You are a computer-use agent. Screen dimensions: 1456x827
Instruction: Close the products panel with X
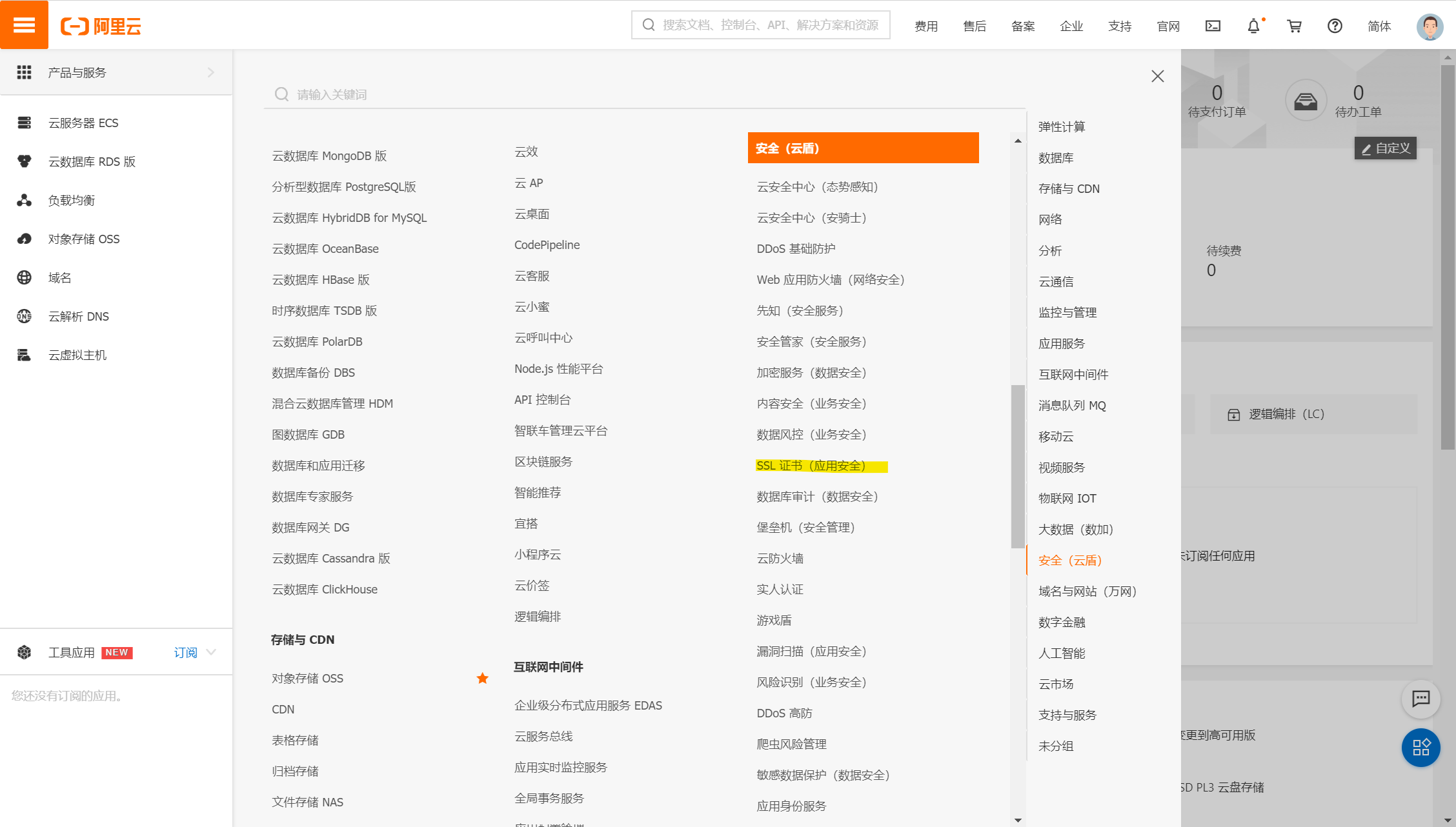[x=1157, y=76]
